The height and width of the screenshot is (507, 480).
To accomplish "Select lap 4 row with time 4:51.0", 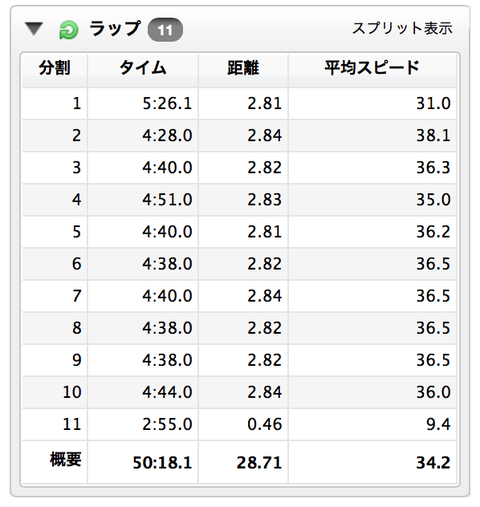I will (239, 200).
